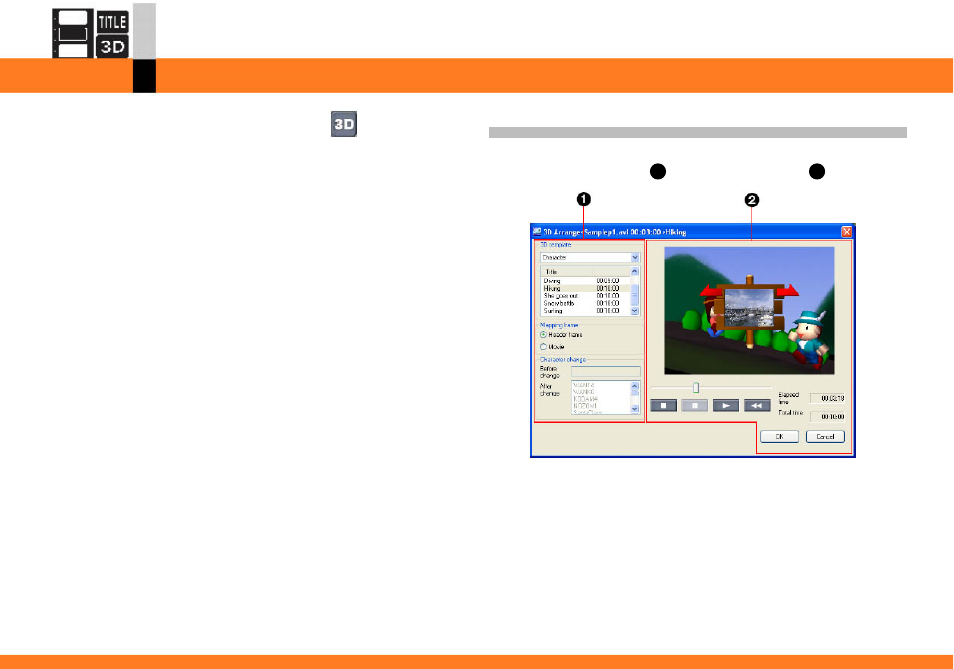Viewport: 954px width, 669px height.
Task: Click the Before change text field
Action: point(605,372)
